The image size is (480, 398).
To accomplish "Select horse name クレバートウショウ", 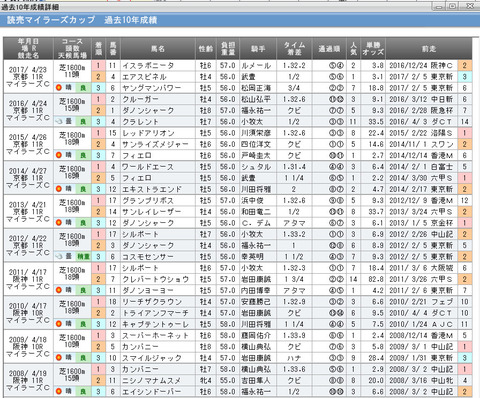I will click(155, 279).
